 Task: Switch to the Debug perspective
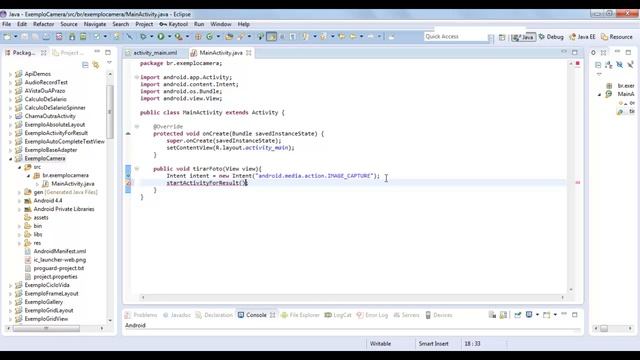pos(551,37)
